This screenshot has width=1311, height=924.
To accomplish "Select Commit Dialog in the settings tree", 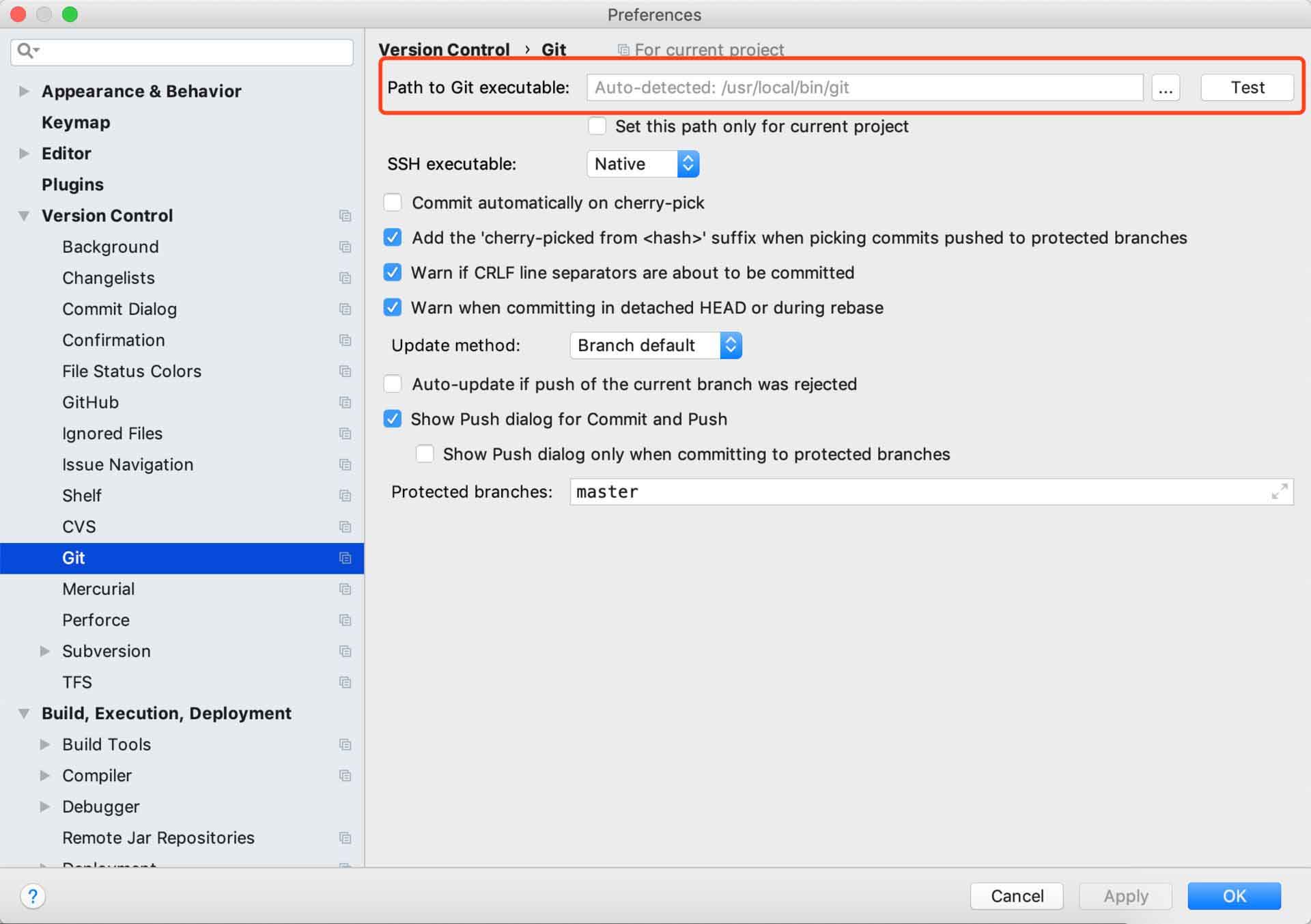I will pos(119,309).
